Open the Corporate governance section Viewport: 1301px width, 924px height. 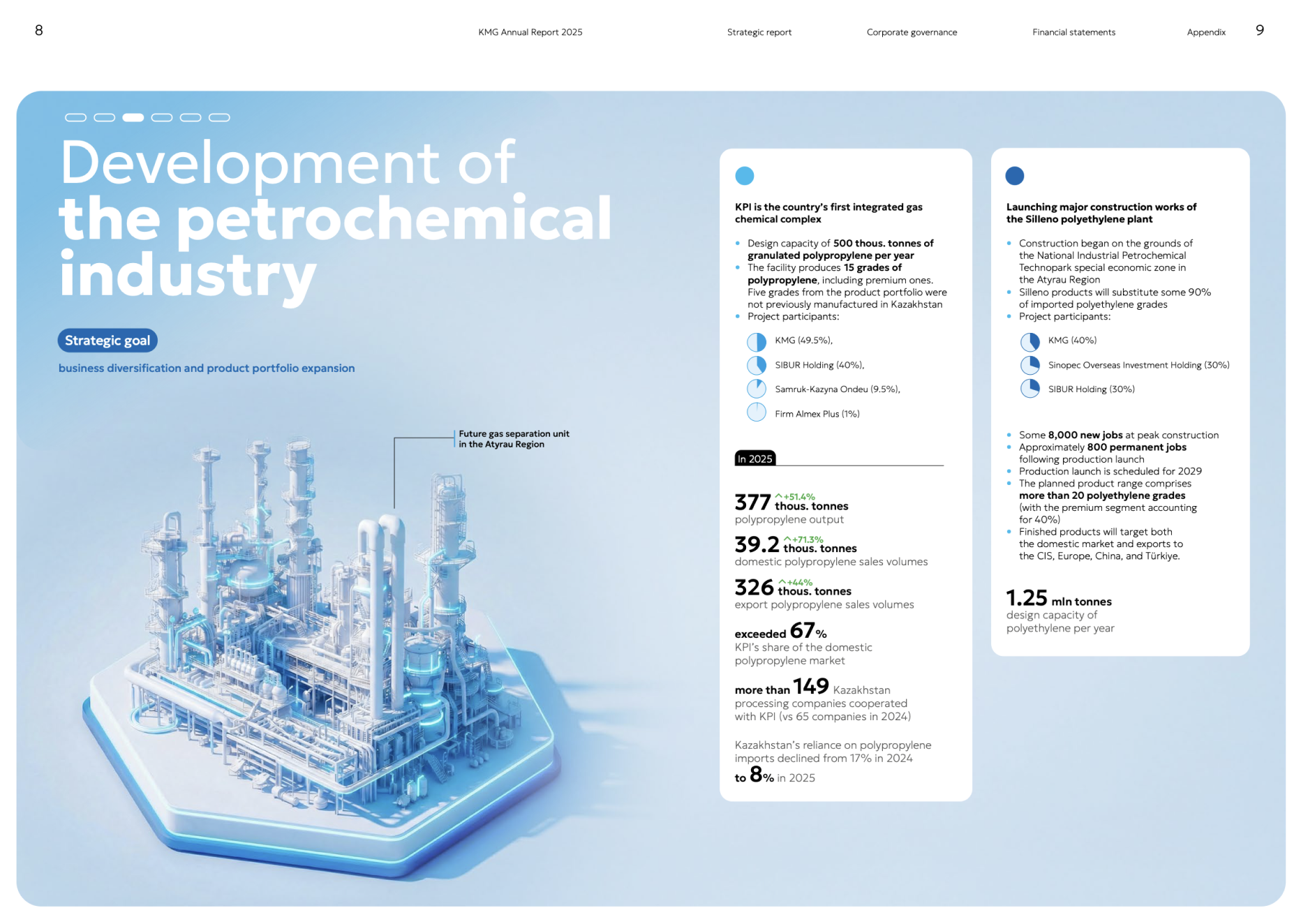click(912, 32)
